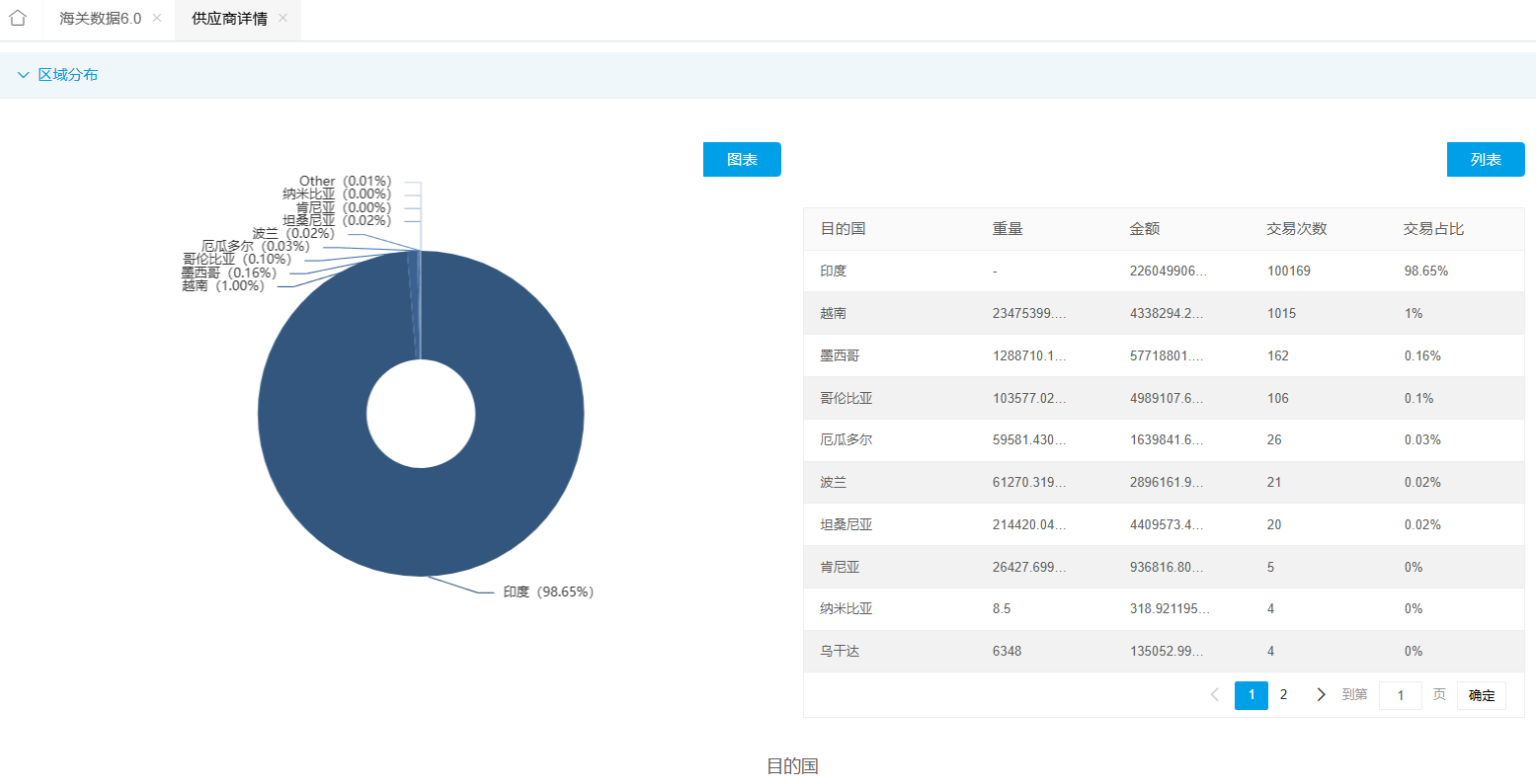Click the 厄瓜多尔（0.03%） chart label
This screenshot has width=1536, height=779.
pos(255,246)
